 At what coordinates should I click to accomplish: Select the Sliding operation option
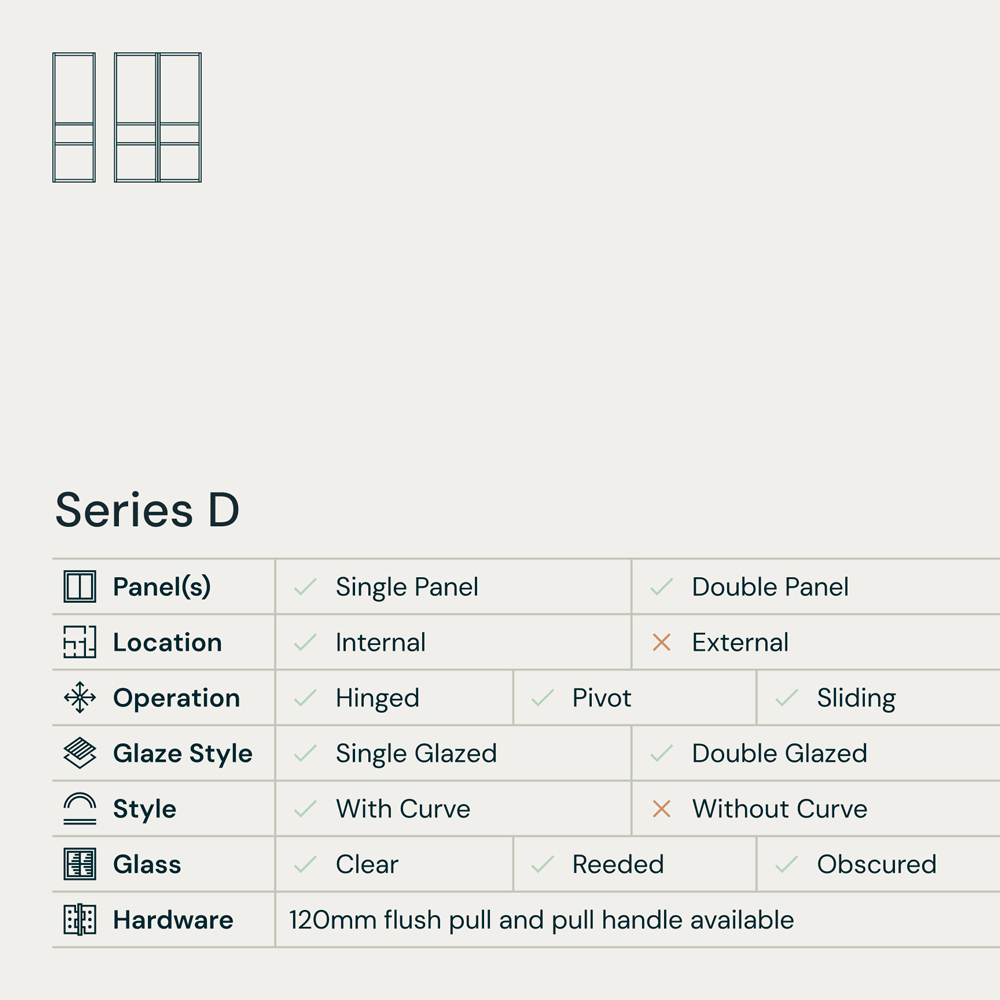tap(856, 698)
